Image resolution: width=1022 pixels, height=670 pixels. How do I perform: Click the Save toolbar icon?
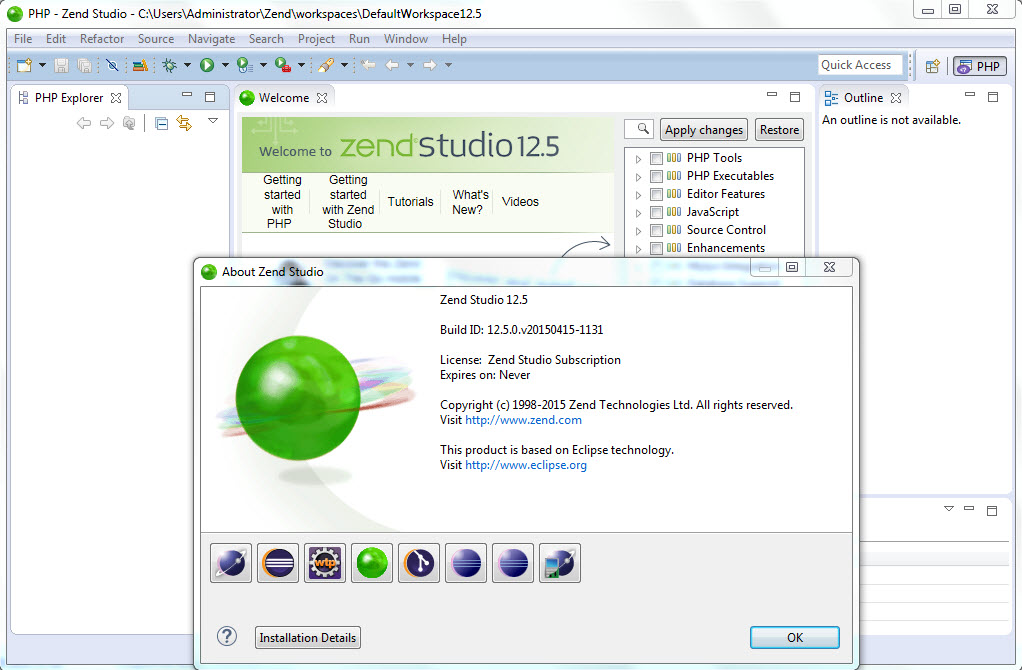(61, 65)
